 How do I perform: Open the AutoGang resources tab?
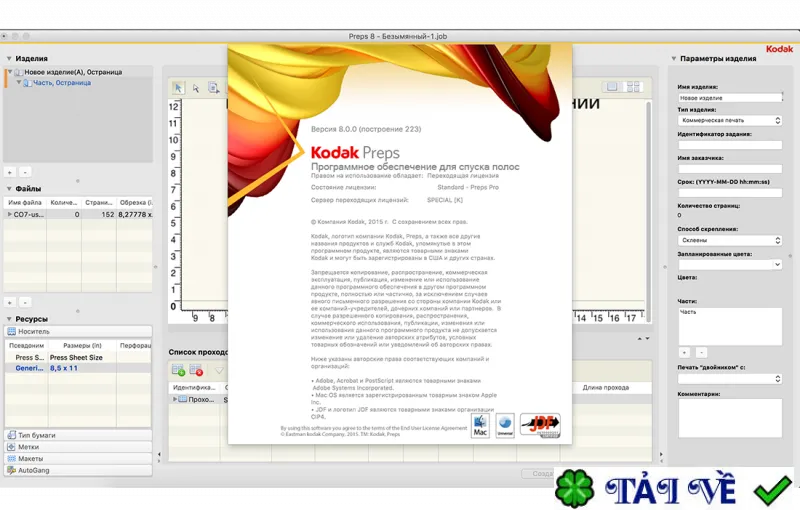click(x=78, y=470)
